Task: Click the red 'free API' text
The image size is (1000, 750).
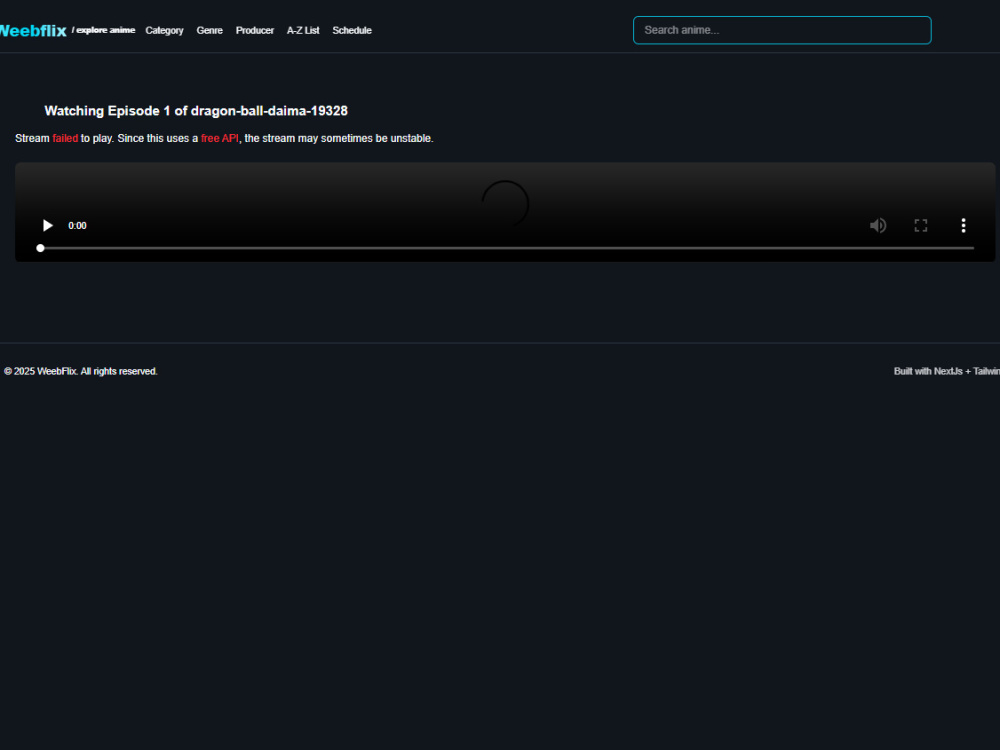Action: (220, 138)
